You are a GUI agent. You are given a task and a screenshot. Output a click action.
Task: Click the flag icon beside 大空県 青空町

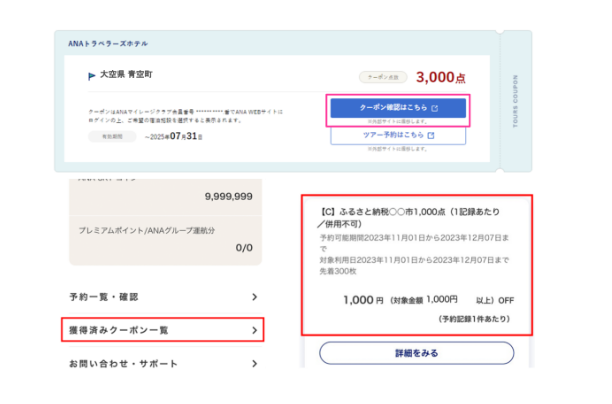click(92, 75)
